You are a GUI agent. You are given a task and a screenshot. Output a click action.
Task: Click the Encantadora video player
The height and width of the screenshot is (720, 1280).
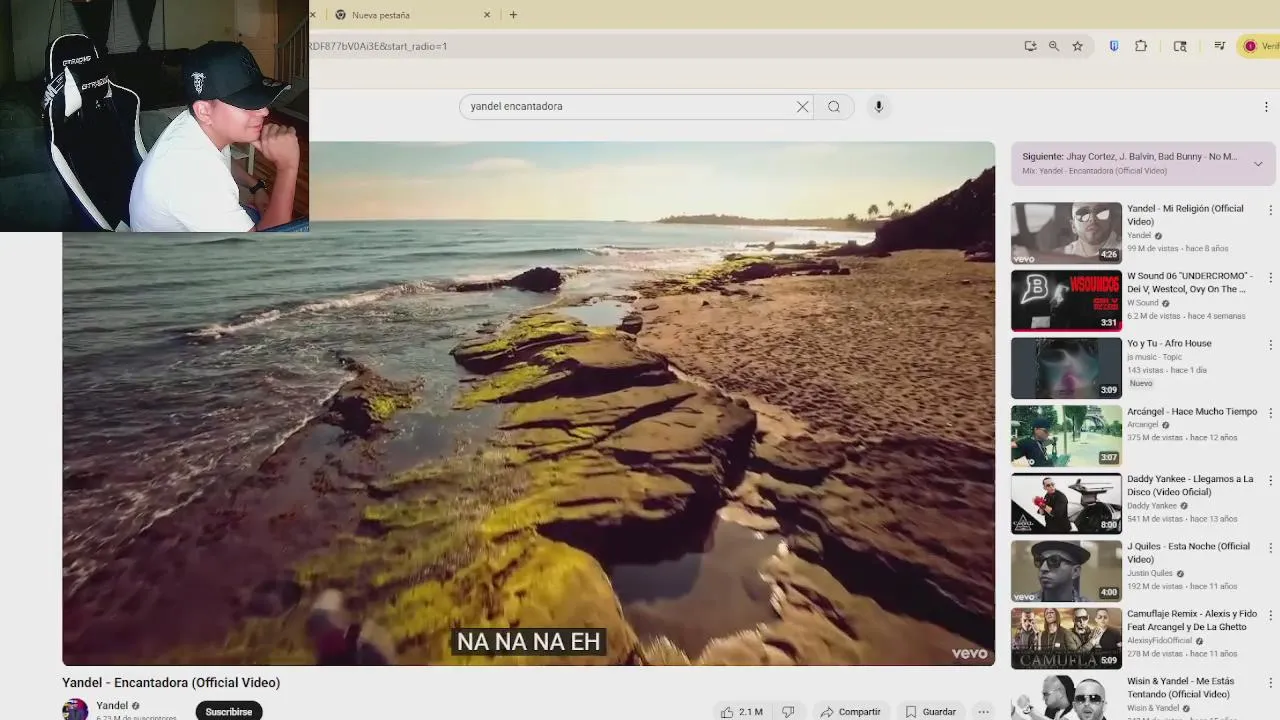[x=528, y=403]
